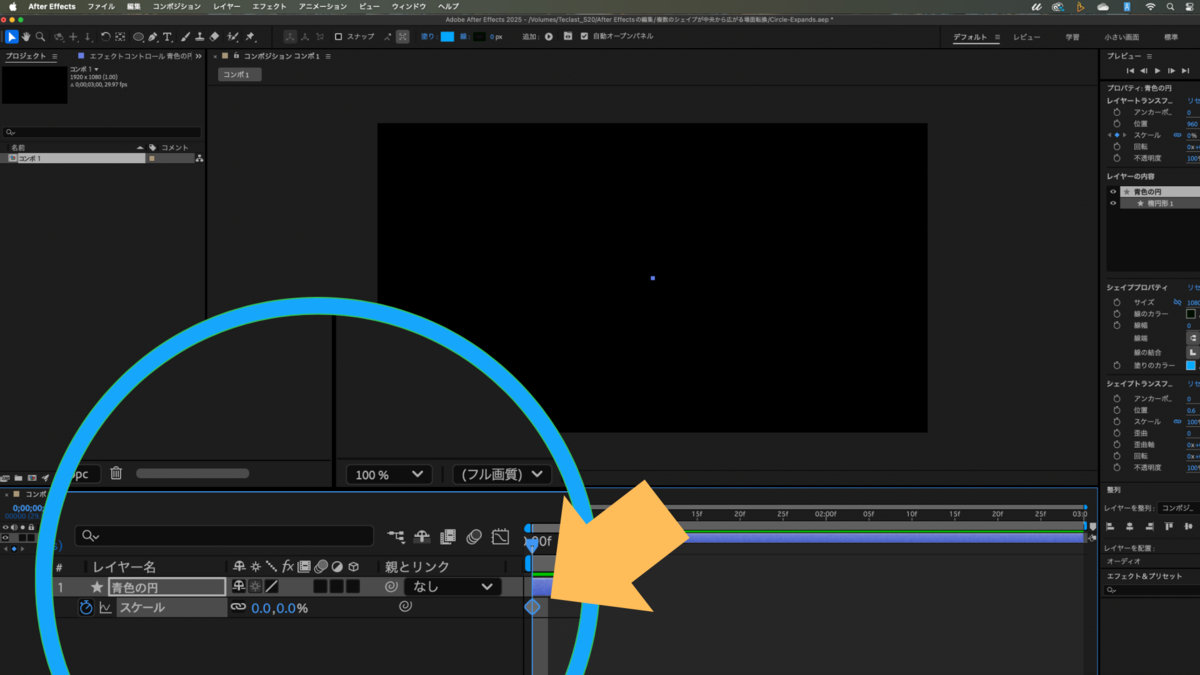
Task: Click the frame blending icon in timeline header
Action: point(448,537)
